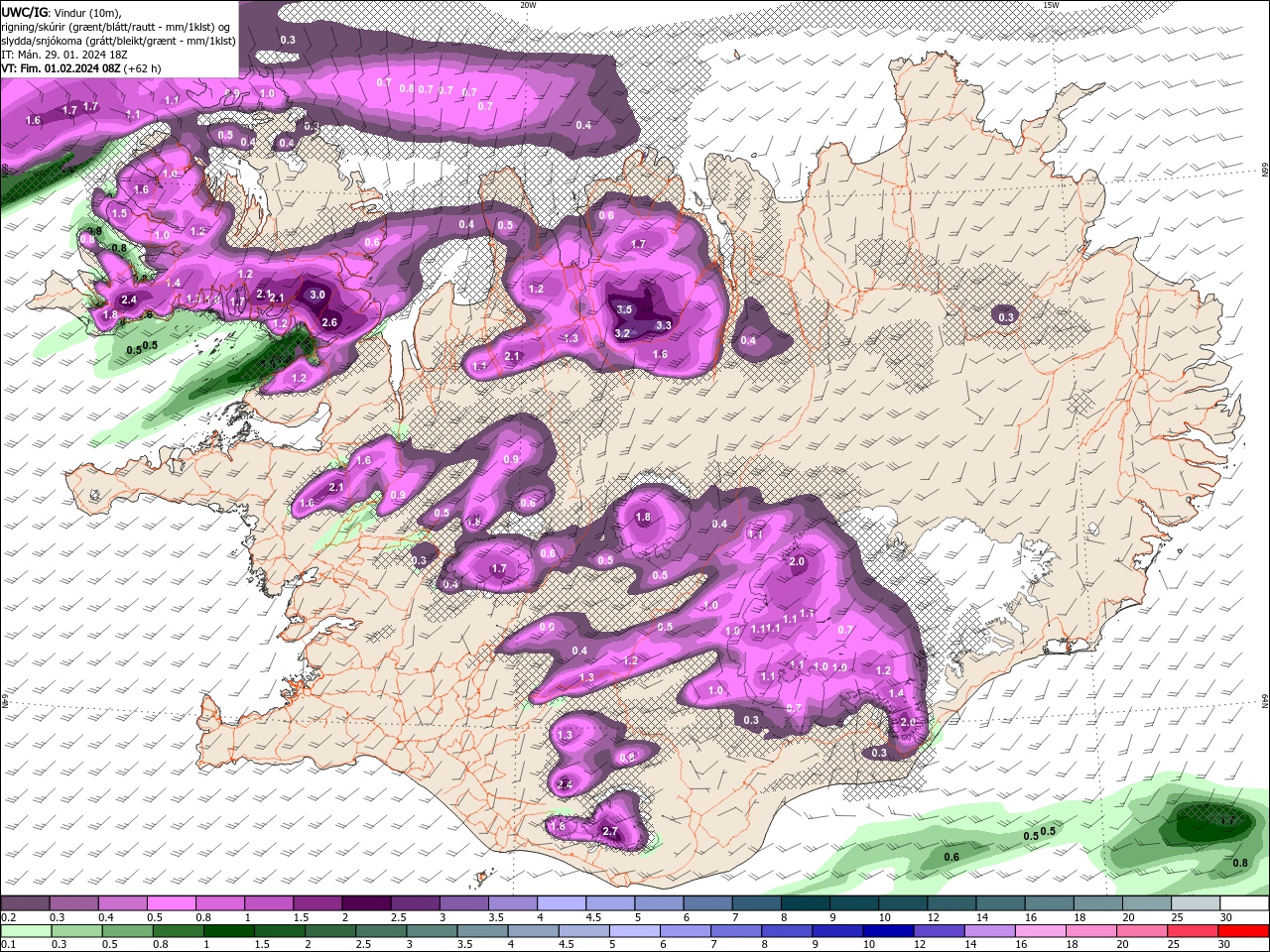Click lower legend swatch labeled 2.5
Viewport: 1270px width, 952px height.
click(380, 931)
